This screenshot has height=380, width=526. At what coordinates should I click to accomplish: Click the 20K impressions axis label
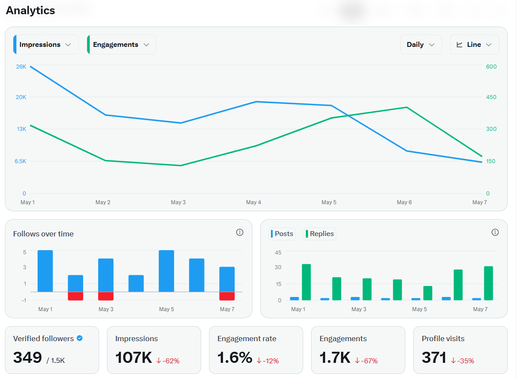coord(21,97)
